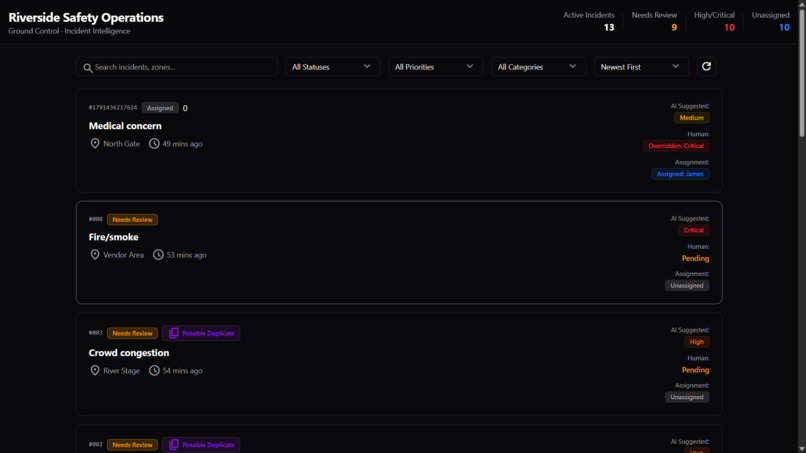This screenshot has width=806, height=453.
Task: Click Possible Duplicate tag on incident #003
Action: (201, 333)
